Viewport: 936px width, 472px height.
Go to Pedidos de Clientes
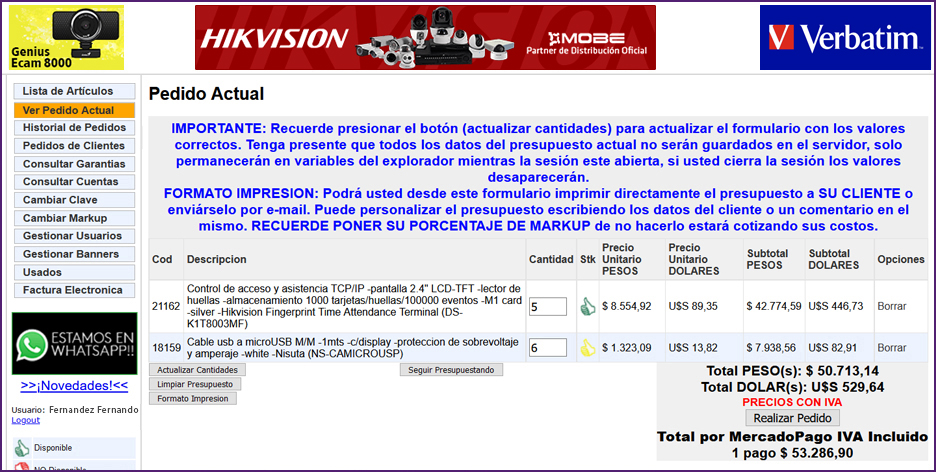[75, 146]
